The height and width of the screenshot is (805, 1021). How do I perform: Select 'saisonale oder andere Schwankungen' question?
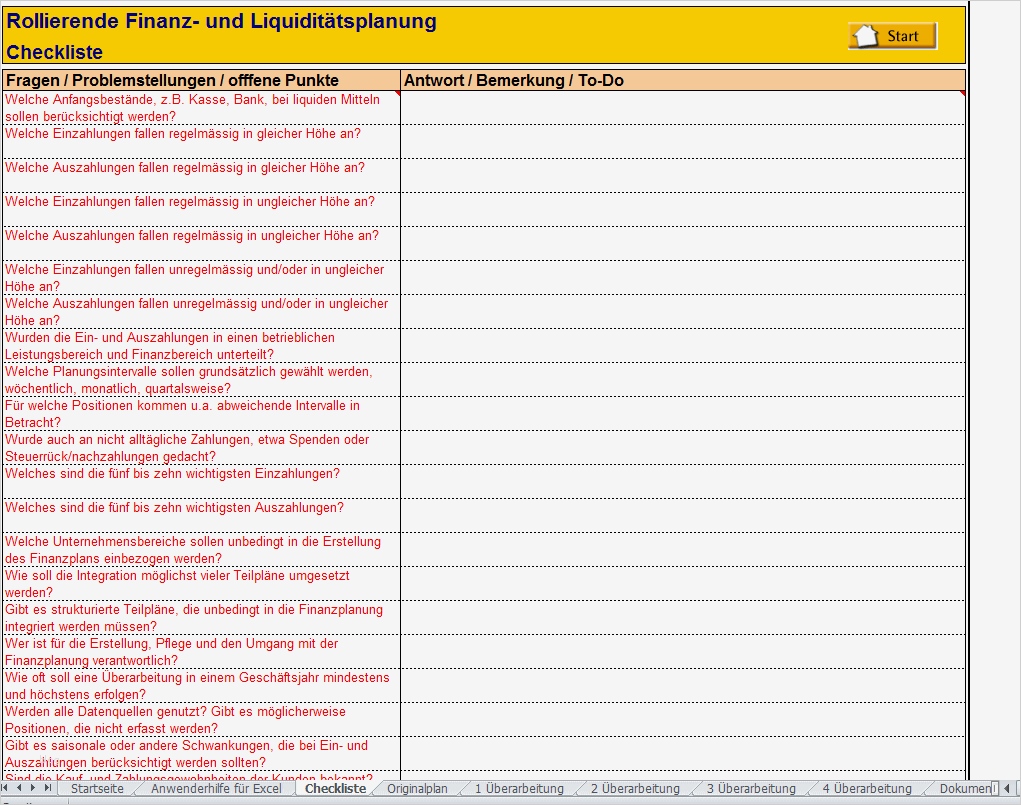[202, 753]
